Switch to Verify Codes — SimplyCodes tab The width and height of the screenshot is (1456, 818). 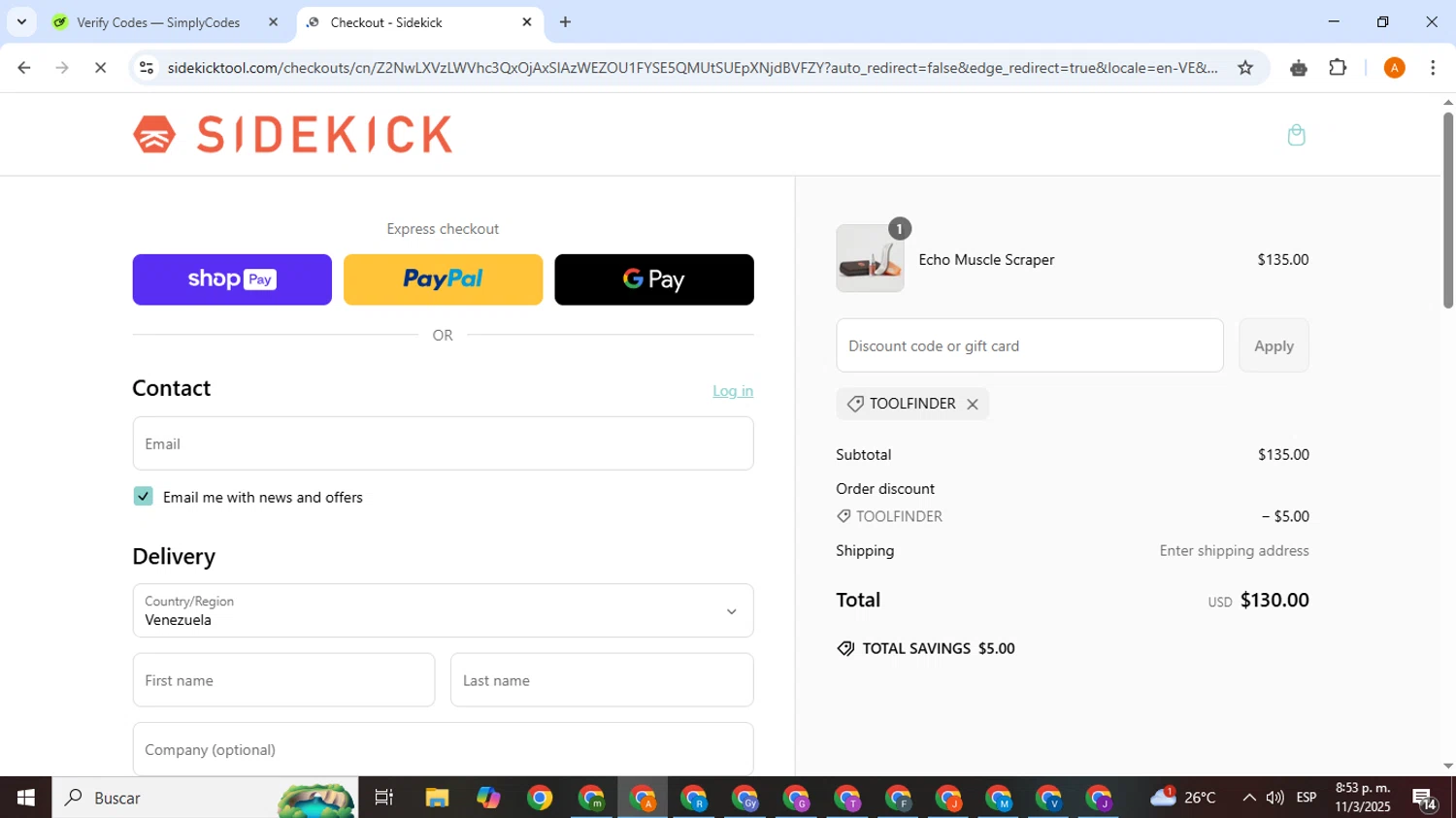click(x=158, y=22)
